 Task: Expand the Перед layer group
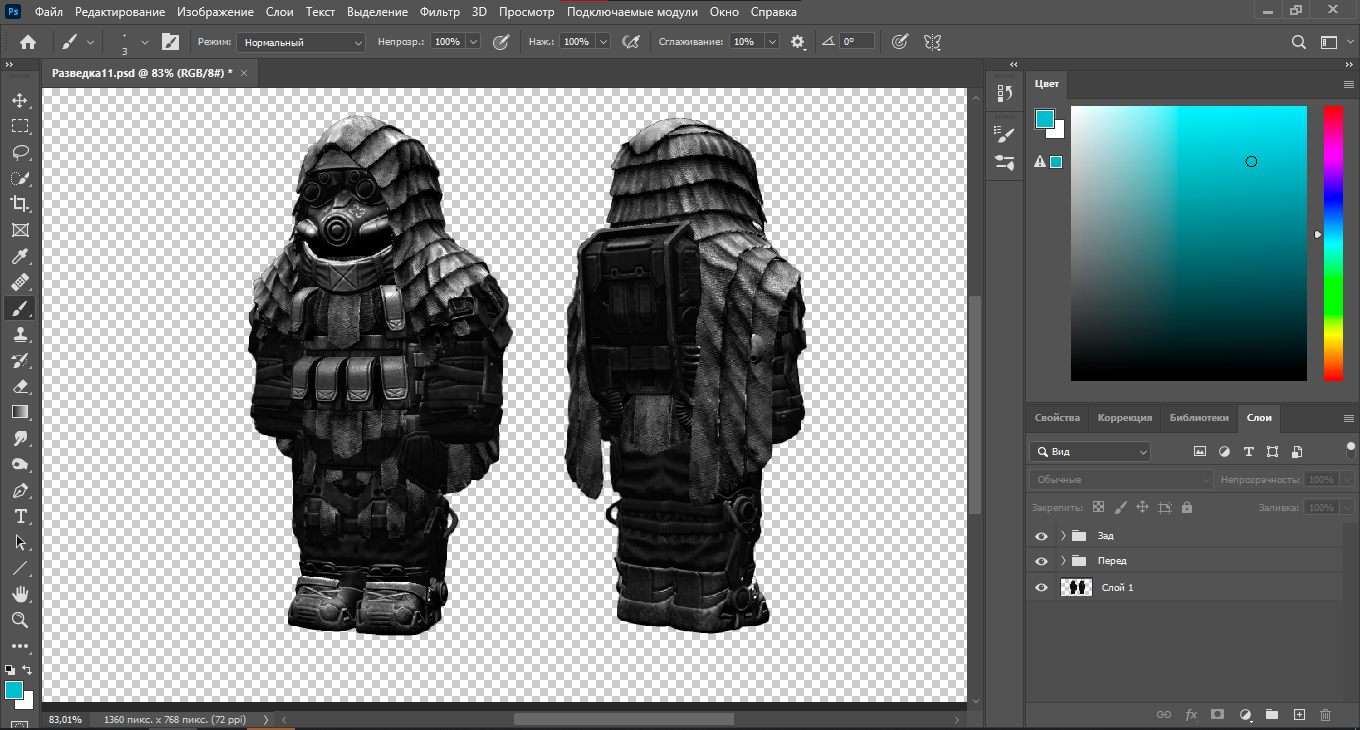[x=1063, y=561]
